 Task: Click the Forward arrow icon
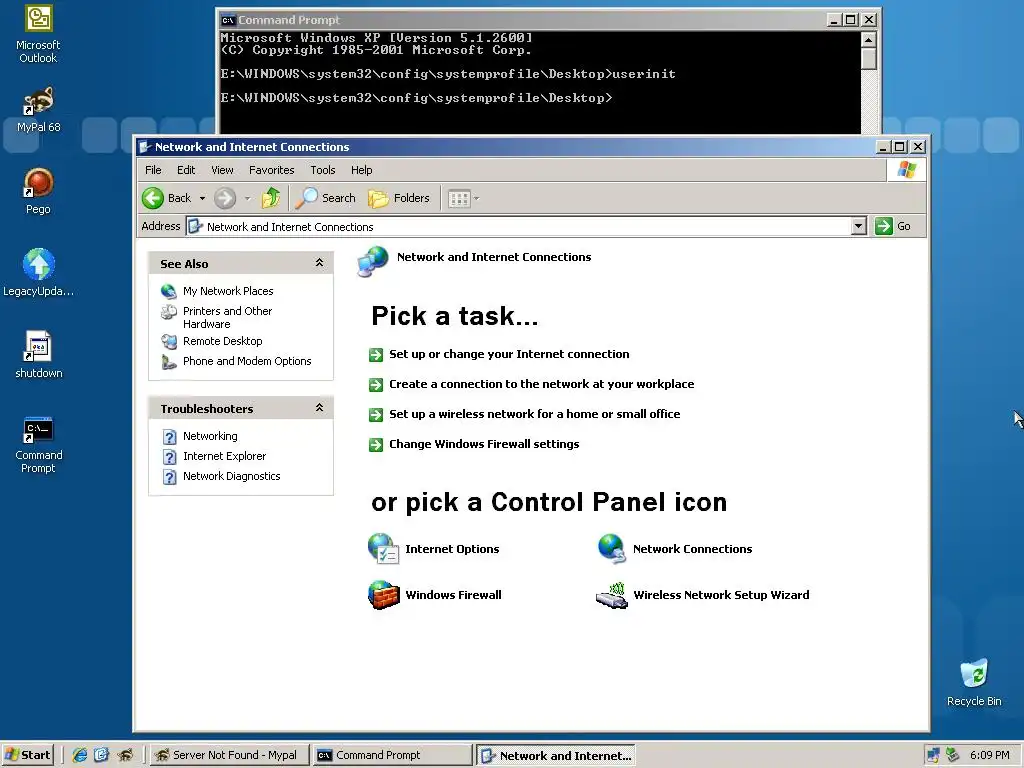pos(225,198)
